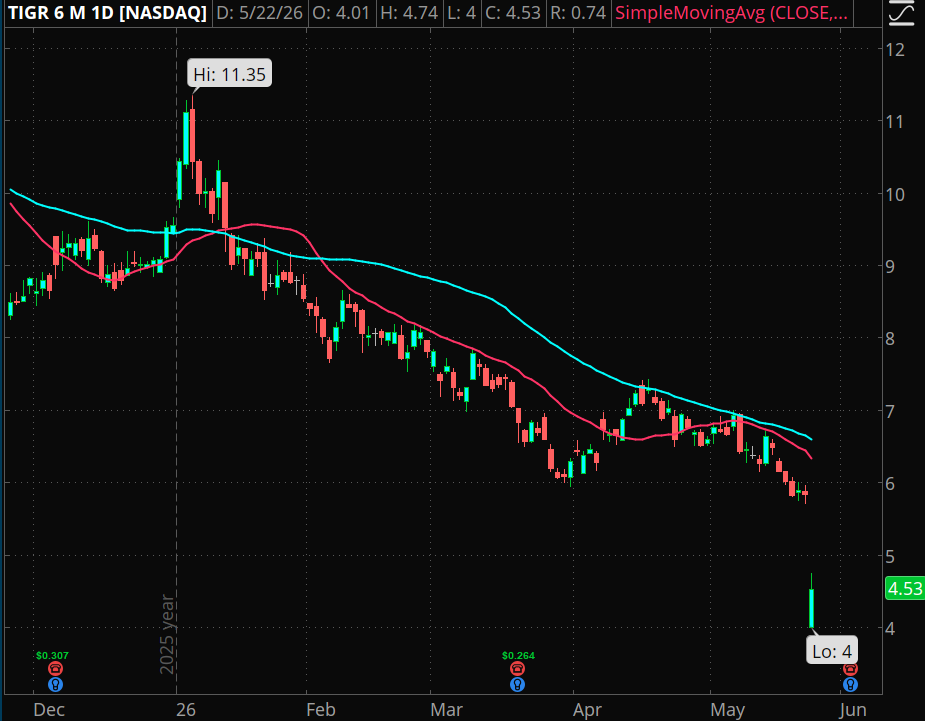Click the red earnings phone icon under $0.307
Viewport: 925px width, 721px height.
pyautogui.click(x=55, y=668)
